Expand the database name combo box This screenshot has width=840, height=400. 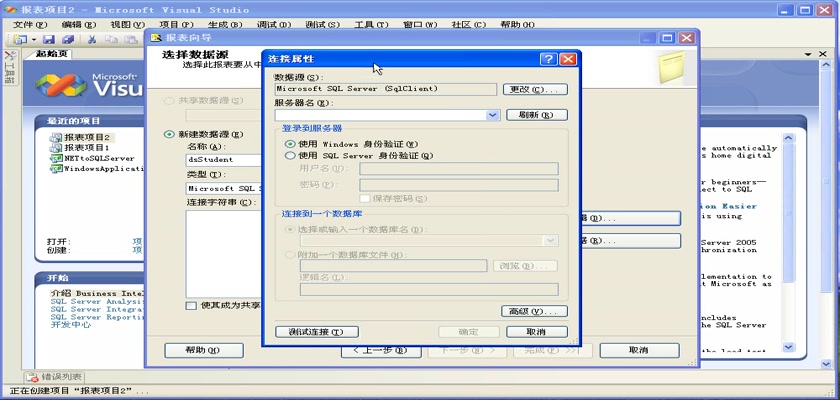[551, 241]
